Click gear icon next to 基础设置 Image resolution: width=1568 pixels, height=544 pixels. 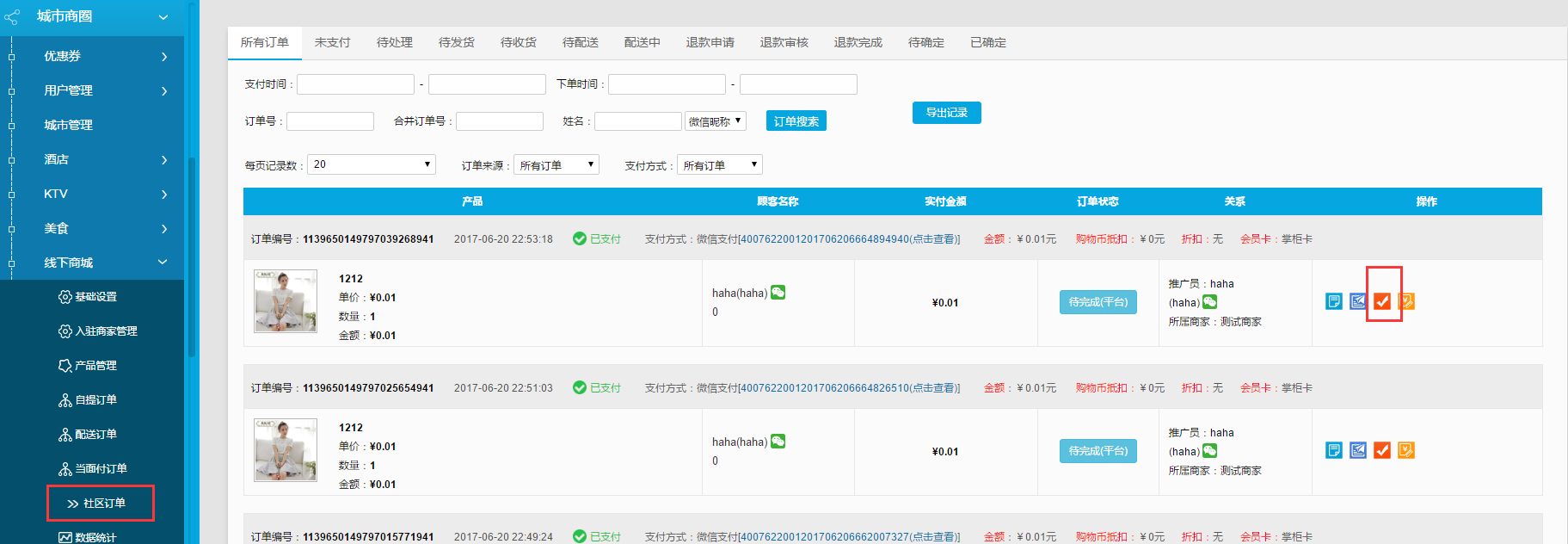pos(65,297)
